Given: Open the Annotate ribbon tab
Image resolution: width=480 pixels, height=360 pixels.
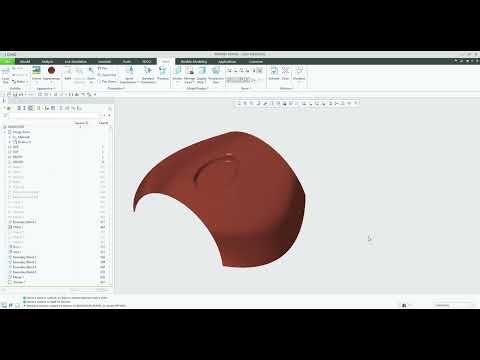Looking at the screenshot, I should [x=104, y=61].
